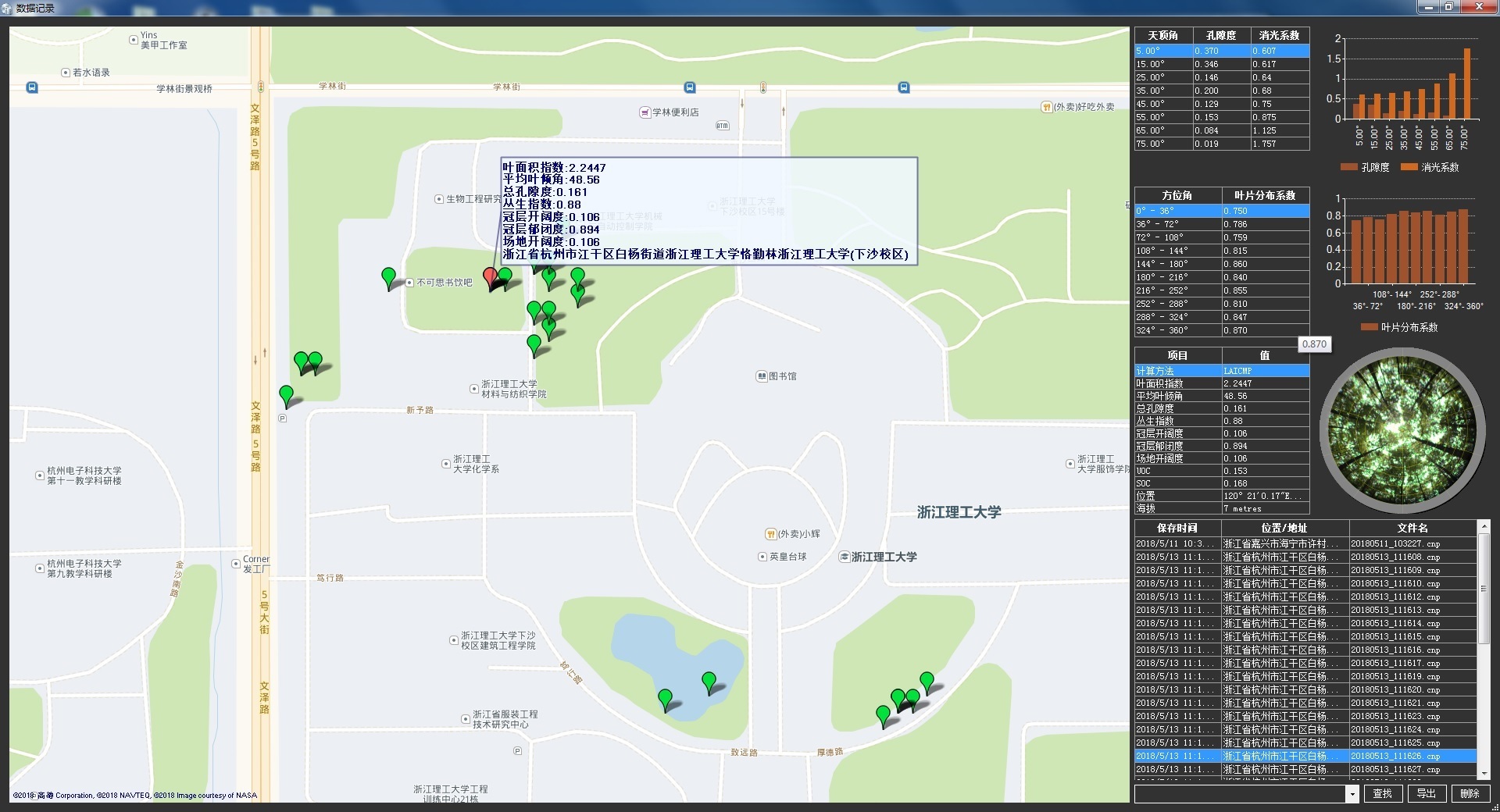Image resolution: width=1500 pixels, height=812 pixels.
Task: Sort by the 保存时间 column header
Action: click(1177, 528)
